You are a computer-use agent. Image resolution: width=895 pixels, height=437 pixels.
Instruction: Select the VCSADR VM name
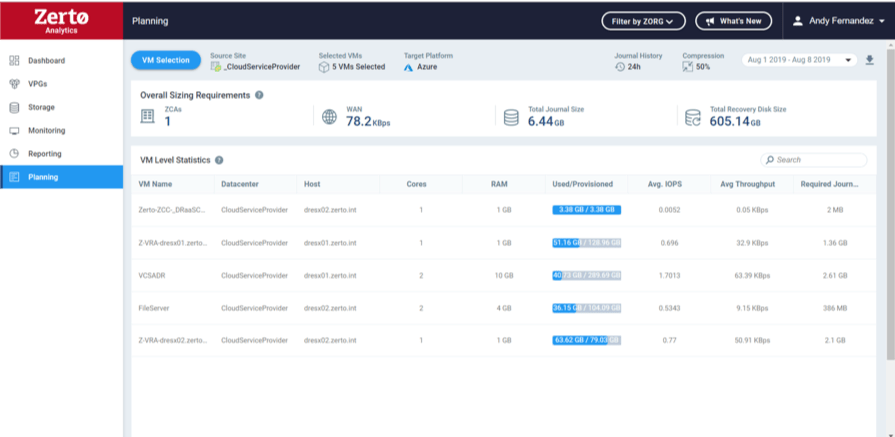click(x=152, y=276)
